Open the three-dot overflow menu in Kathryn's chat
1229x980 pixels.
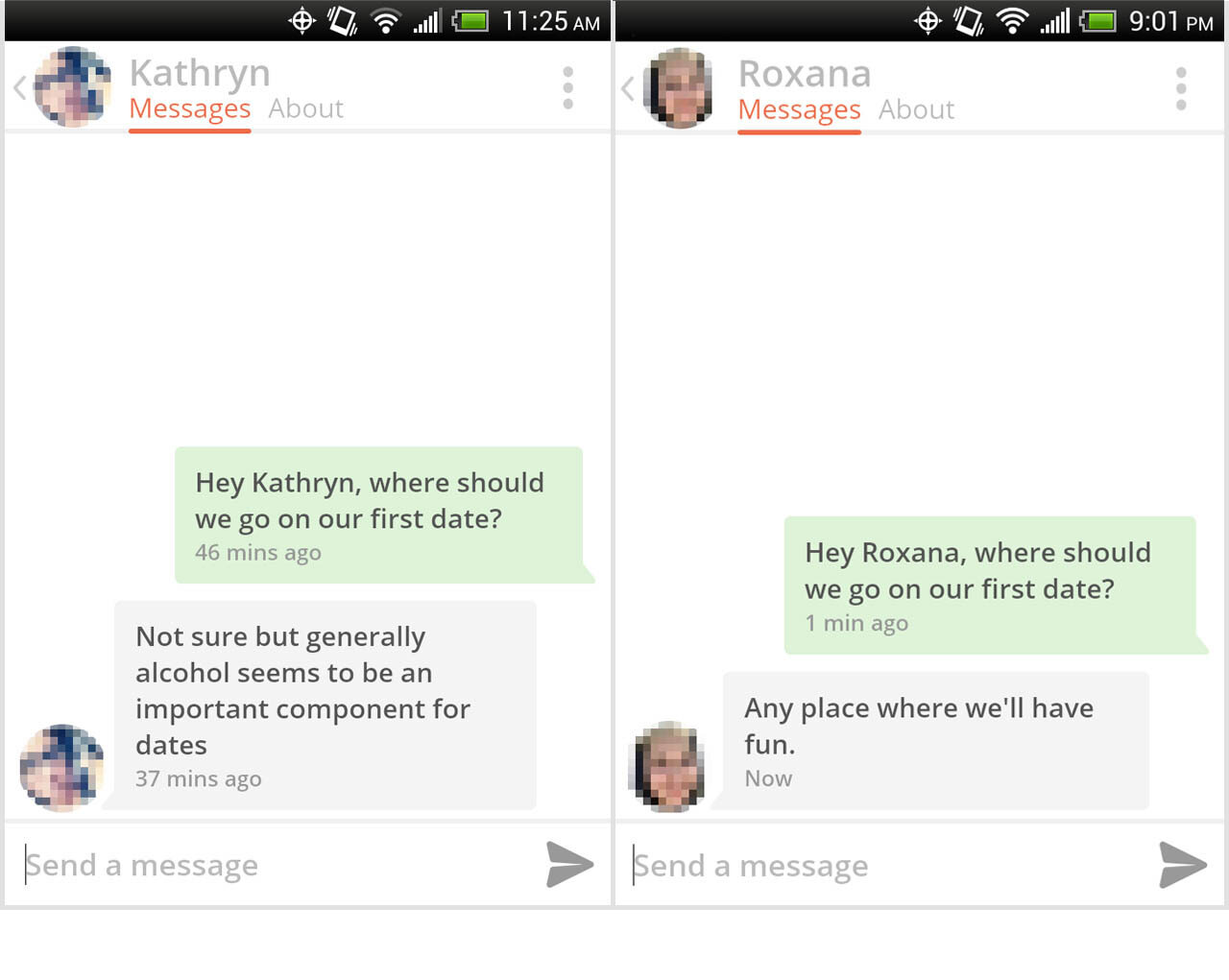coord(567,88)
